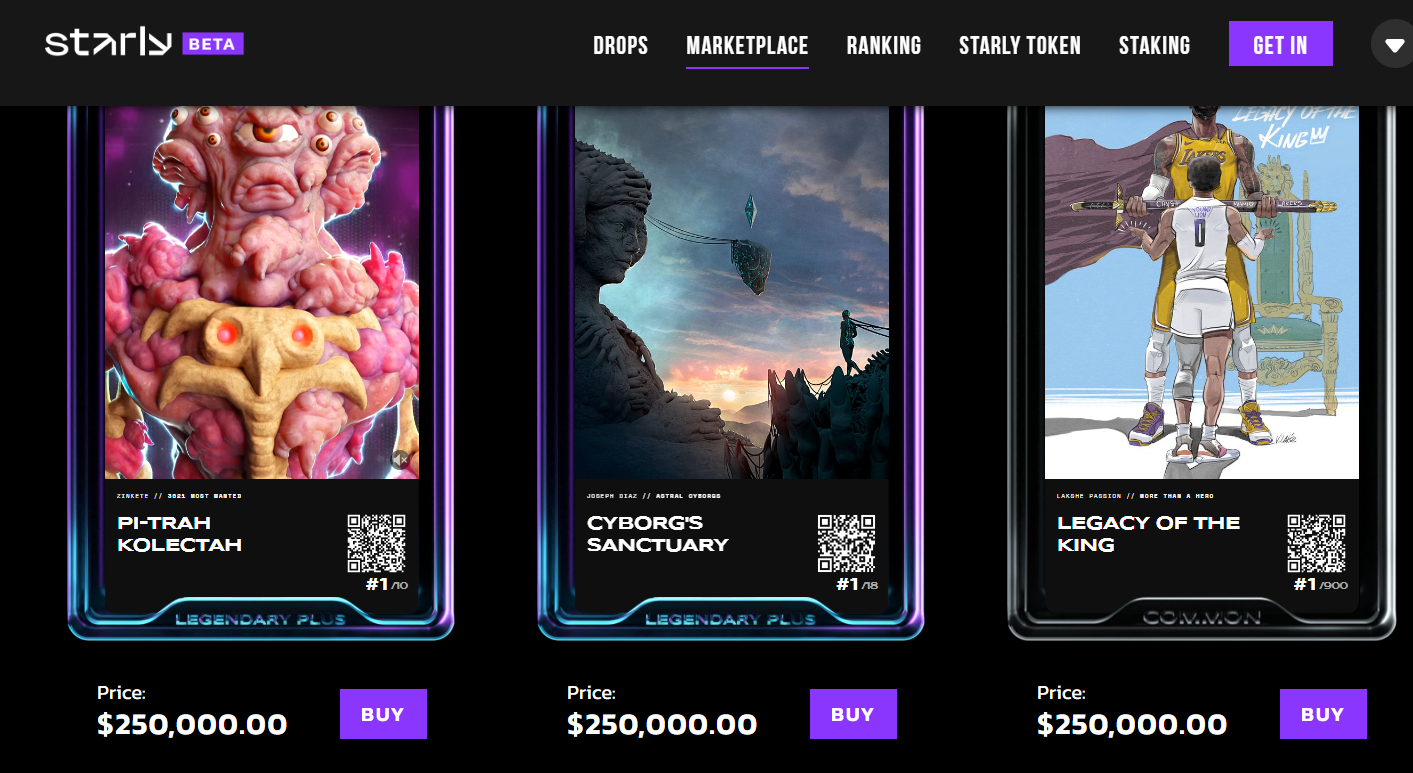Toggle the muted sound icon on Pi-Trah Kolectah artwork

click(400, 459)
